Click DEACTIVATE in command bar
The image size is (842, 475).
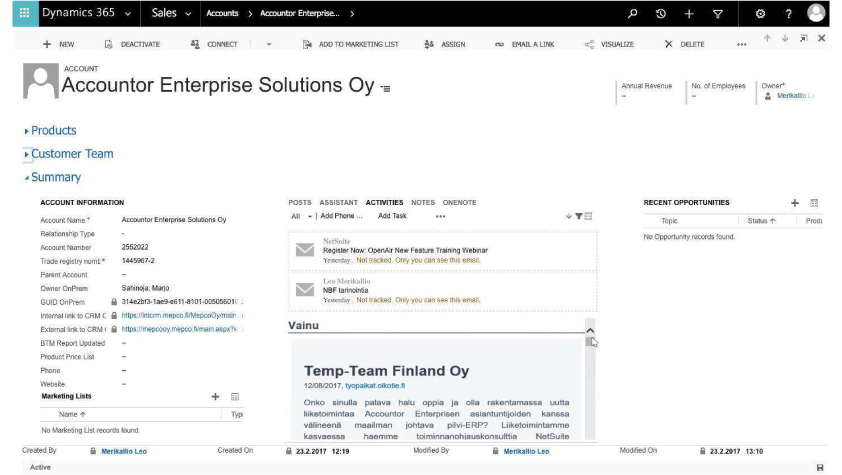pos(132,44)
